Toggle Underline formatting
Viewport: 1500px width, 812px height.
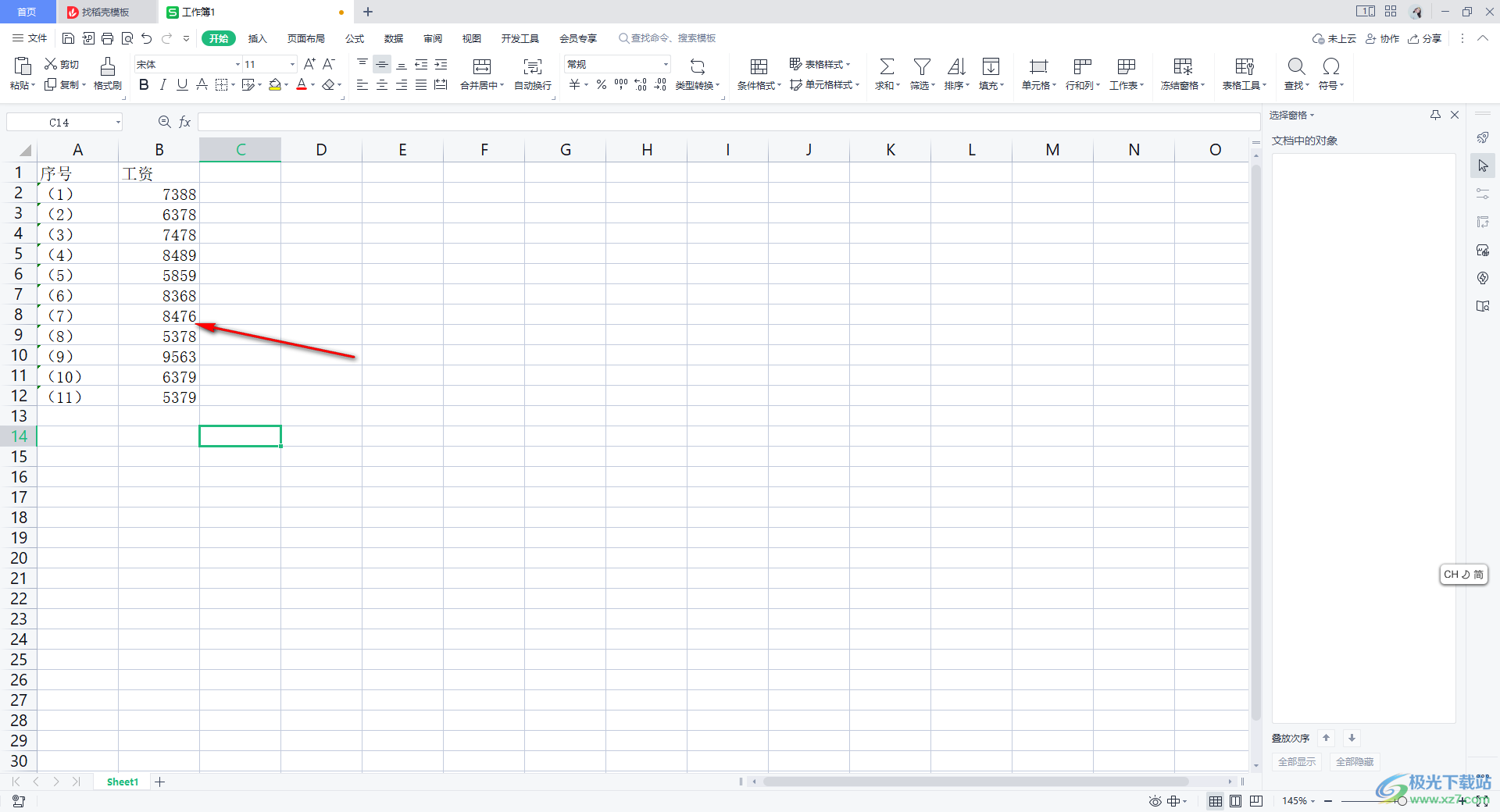pyautogui.click(x=182, y=84)
